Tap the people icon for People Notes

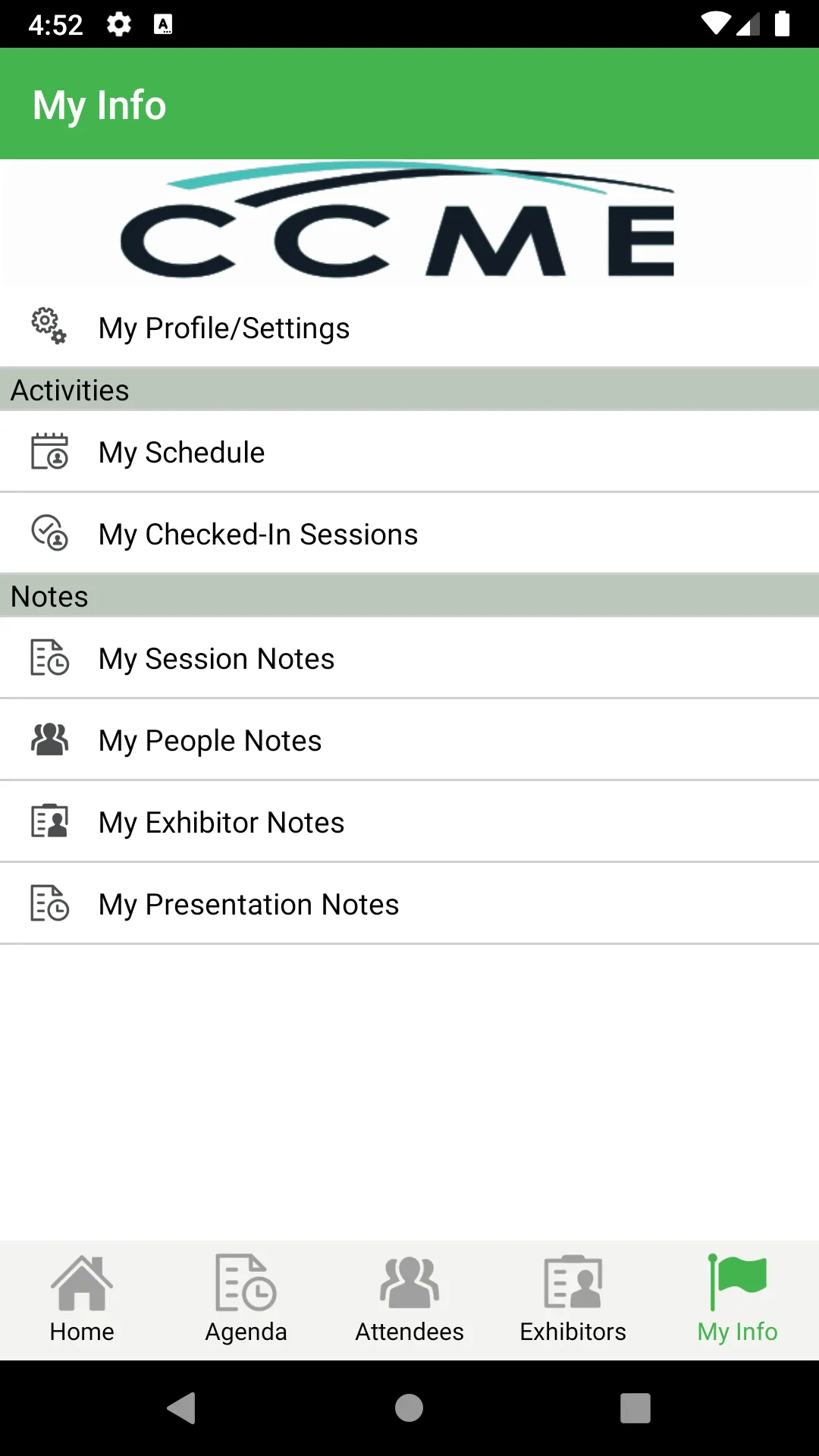click(x=49, y=739)
